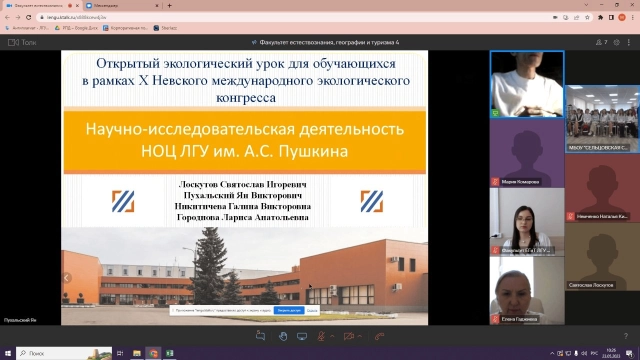This screenshot has width=640, height=360.
Task: Open the participants list showing 7
Action: [x=601, y=42]
